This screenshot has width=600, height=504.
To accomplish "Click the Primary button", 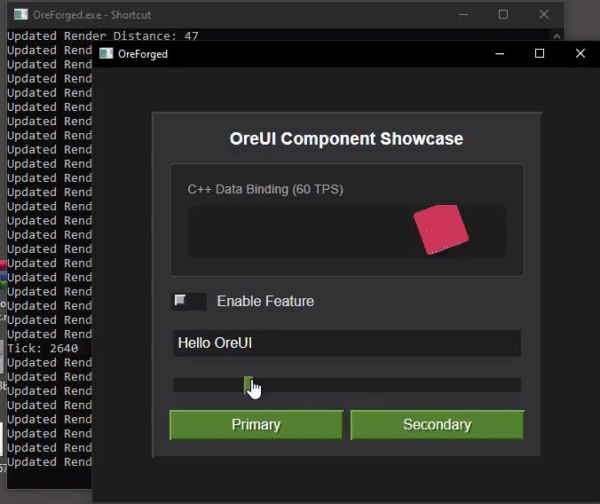I will (x=256, y=425).
